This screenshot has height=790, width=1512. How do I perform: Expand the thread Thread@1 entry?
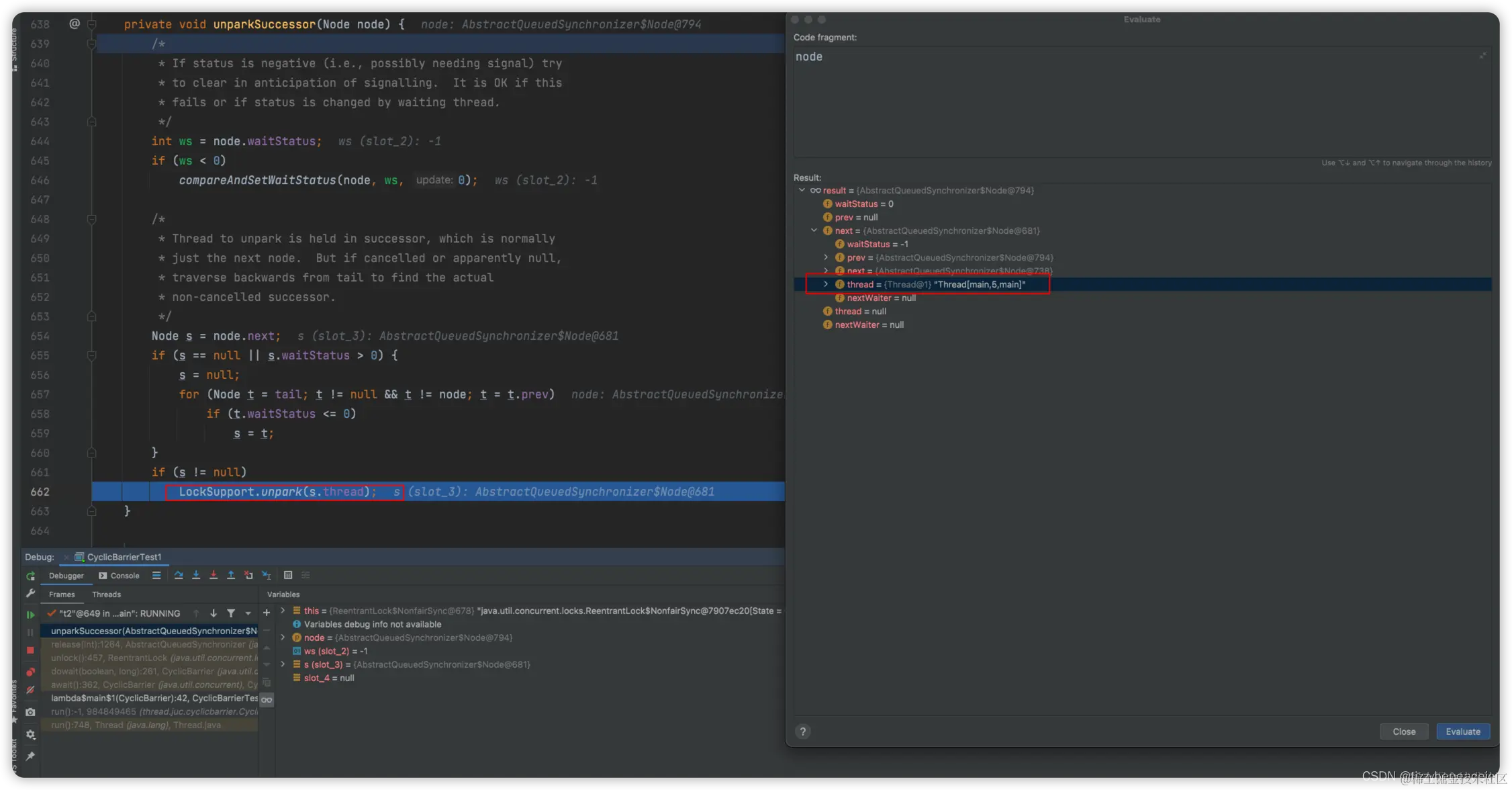[826, 284]
